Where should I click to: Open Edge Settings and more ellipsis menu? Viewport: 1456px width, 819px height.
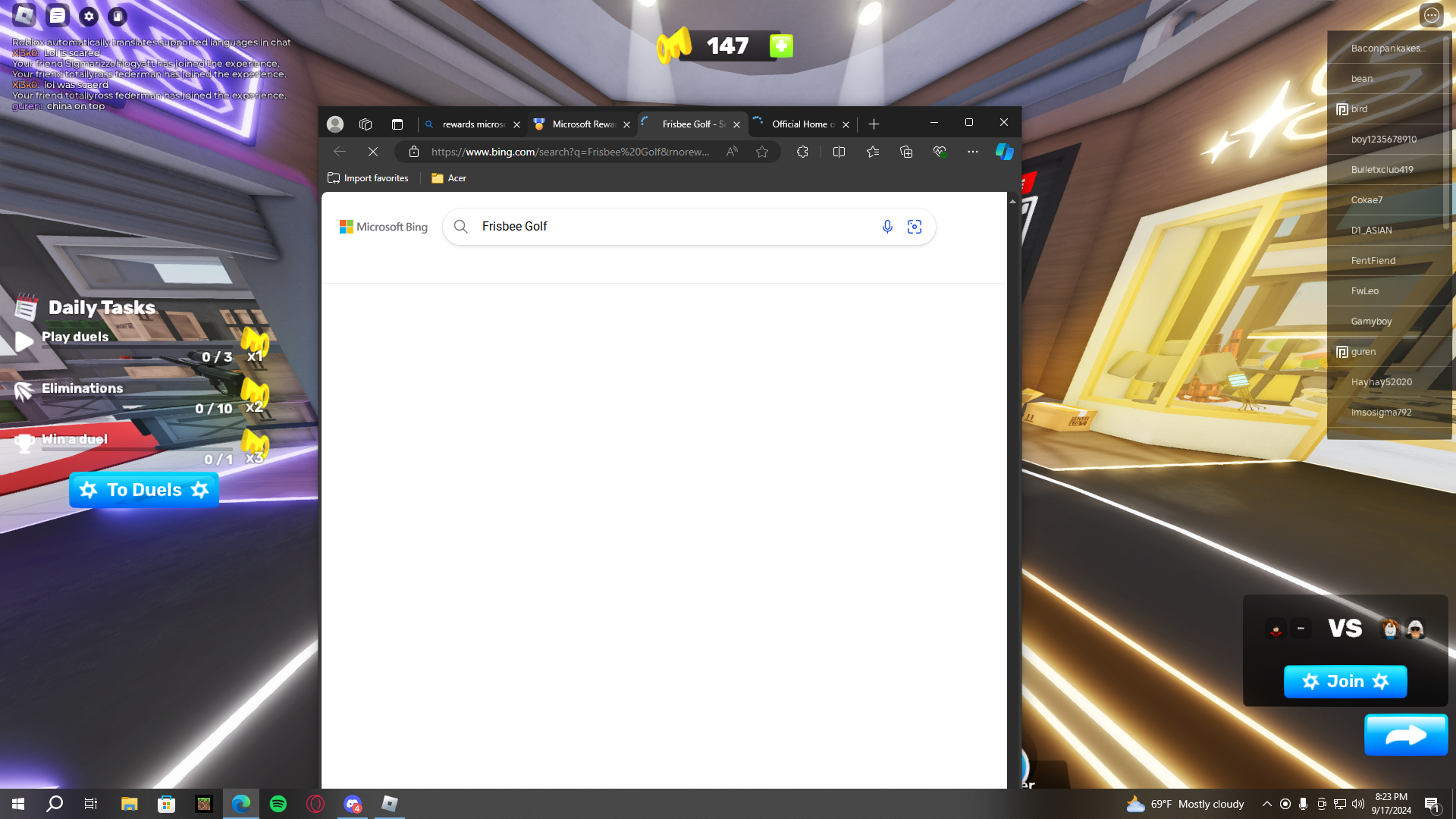point(972,152)
